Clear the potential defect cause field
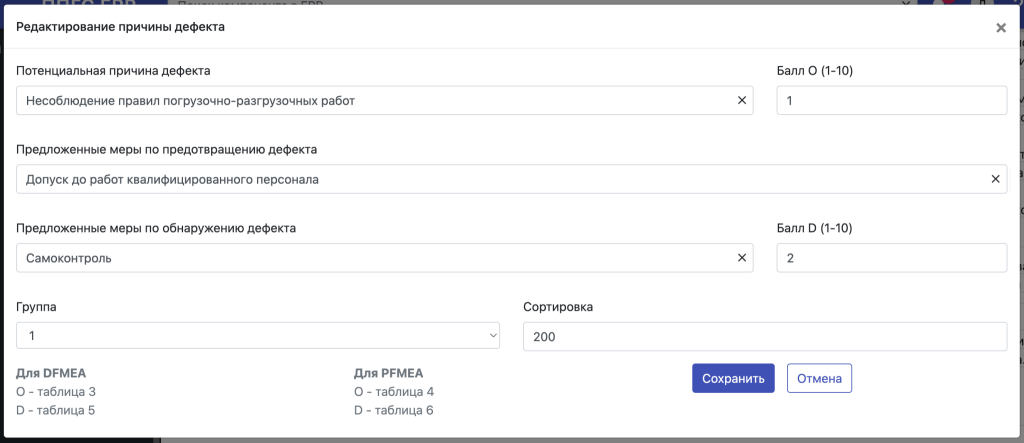Screen dimensions: 1024x443 point(742,101)
